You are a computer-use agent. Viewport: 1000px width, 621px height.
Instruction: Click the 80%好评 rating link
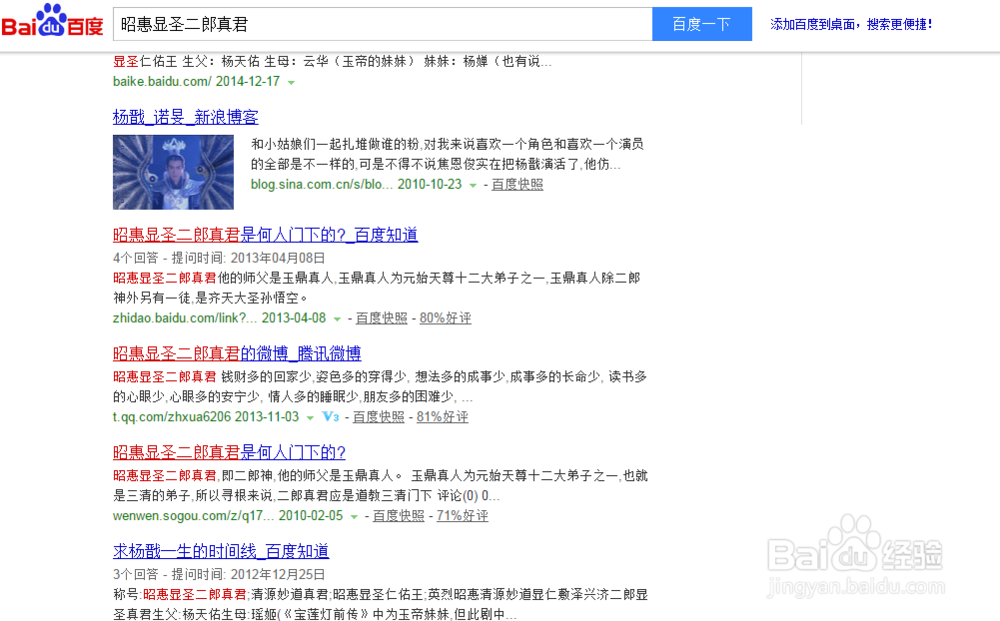(x=445, y=318)
